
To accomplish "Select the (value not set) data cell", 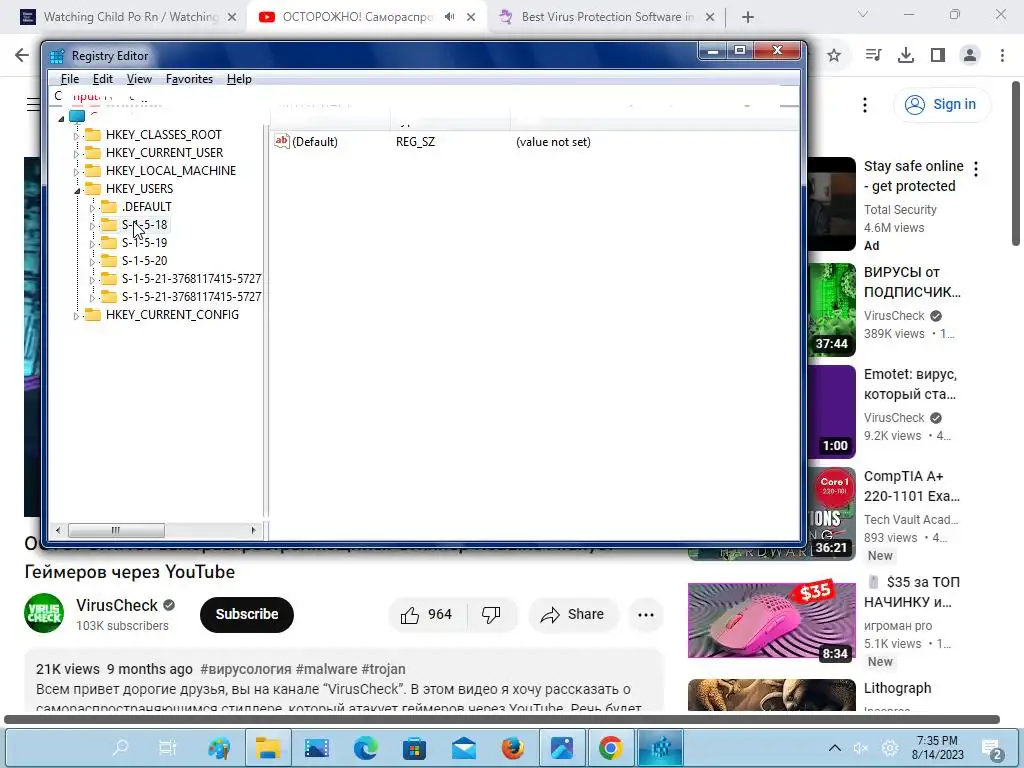I will coord(553,142).
